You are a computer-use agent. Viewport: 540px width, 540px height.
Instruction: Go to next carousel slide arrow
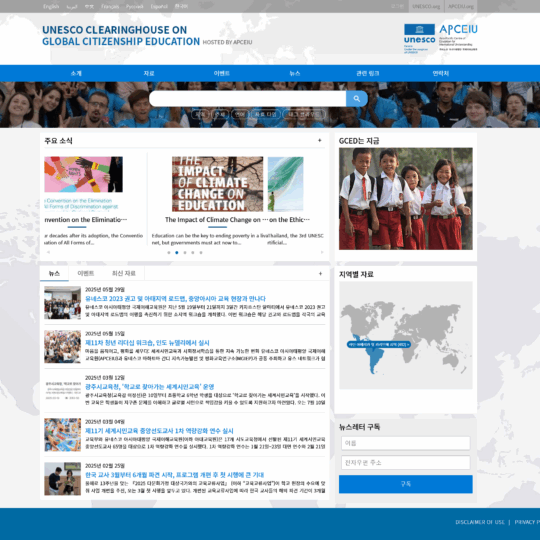click(322, 252)
